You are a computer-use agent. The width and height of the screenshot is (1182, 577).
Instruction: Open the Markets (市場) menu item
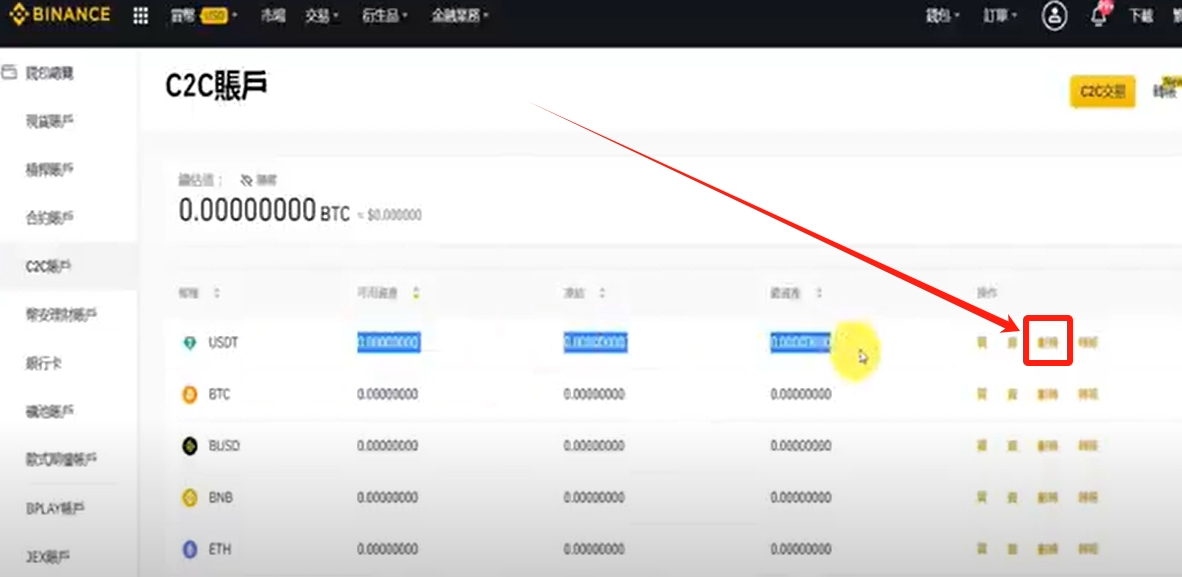click(x=273, y=16)
